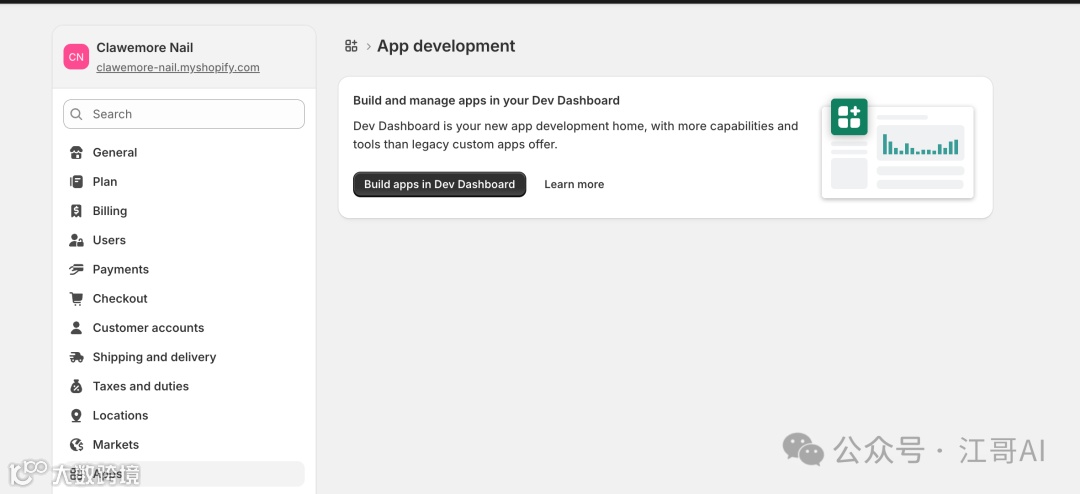Image resolution: width=1080 pixels, height=494 pixels.
Task: Open Locations settings
Action: (184, 415)
